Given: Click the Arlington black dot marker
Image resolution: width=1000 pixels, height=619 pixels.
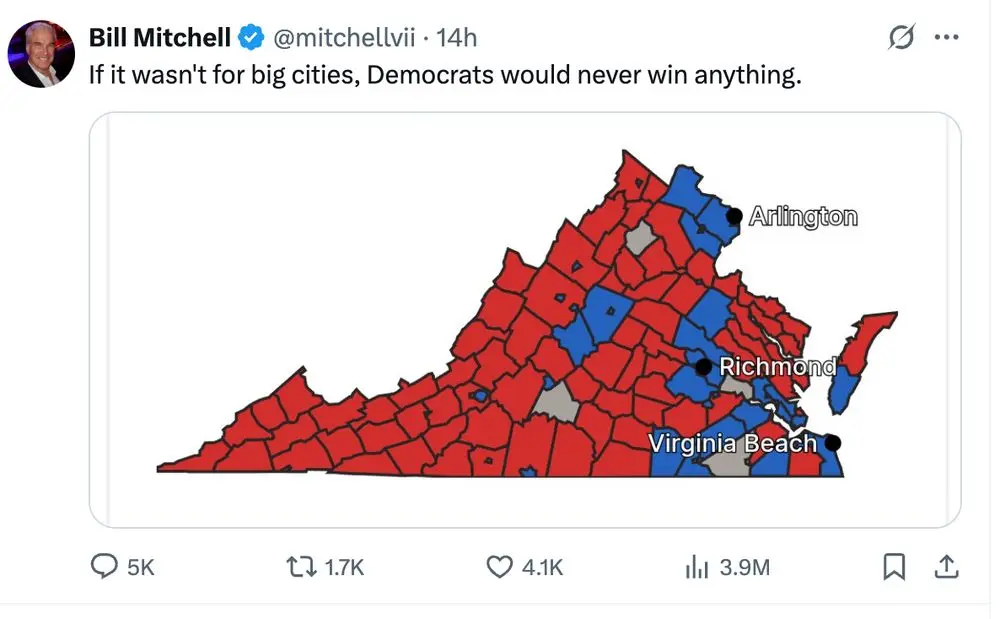Looking at the screenshot, I should tap(735, 215).
